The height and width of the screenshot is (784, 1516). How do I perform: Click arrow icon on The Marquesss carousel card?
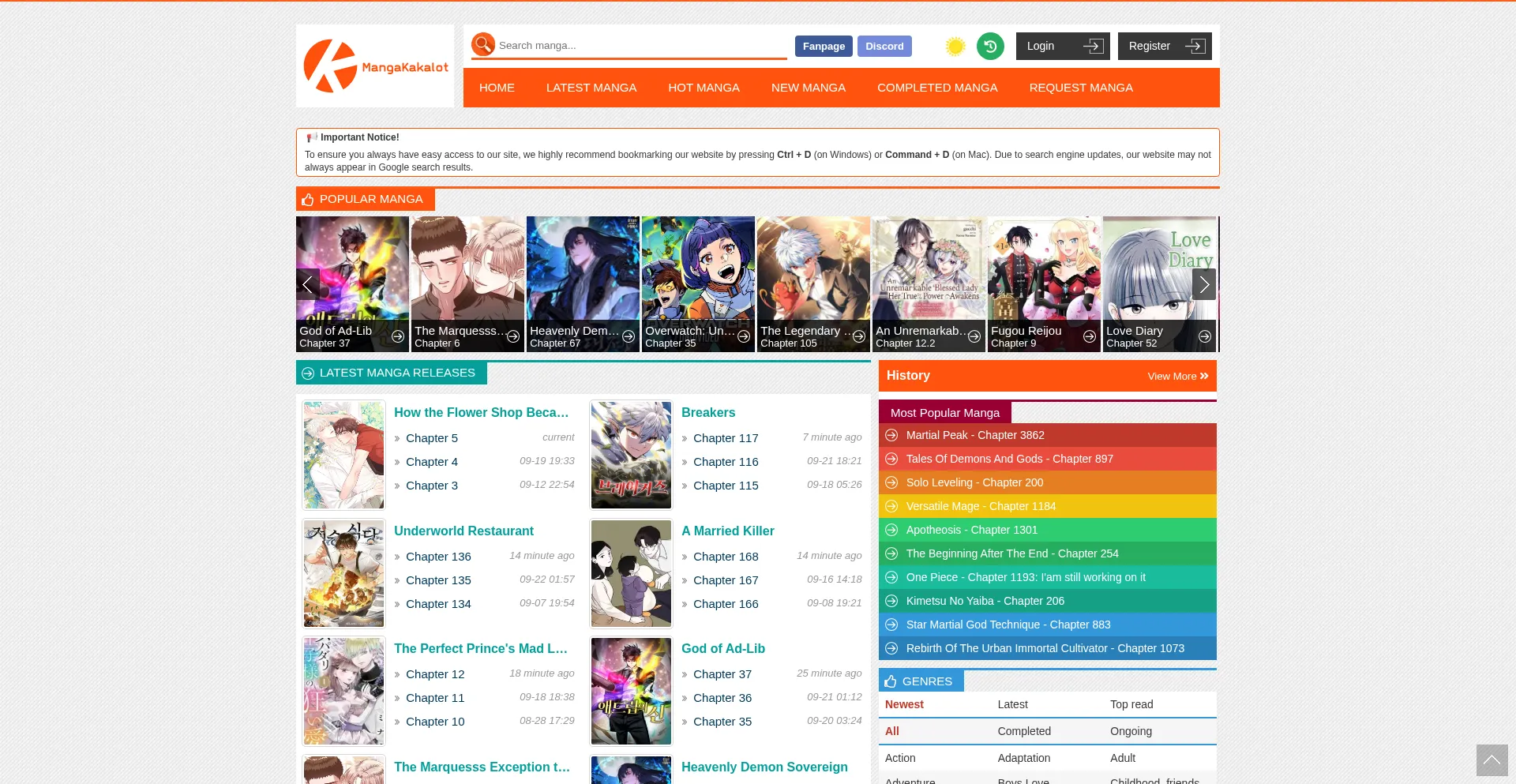(x=513, y=336)
